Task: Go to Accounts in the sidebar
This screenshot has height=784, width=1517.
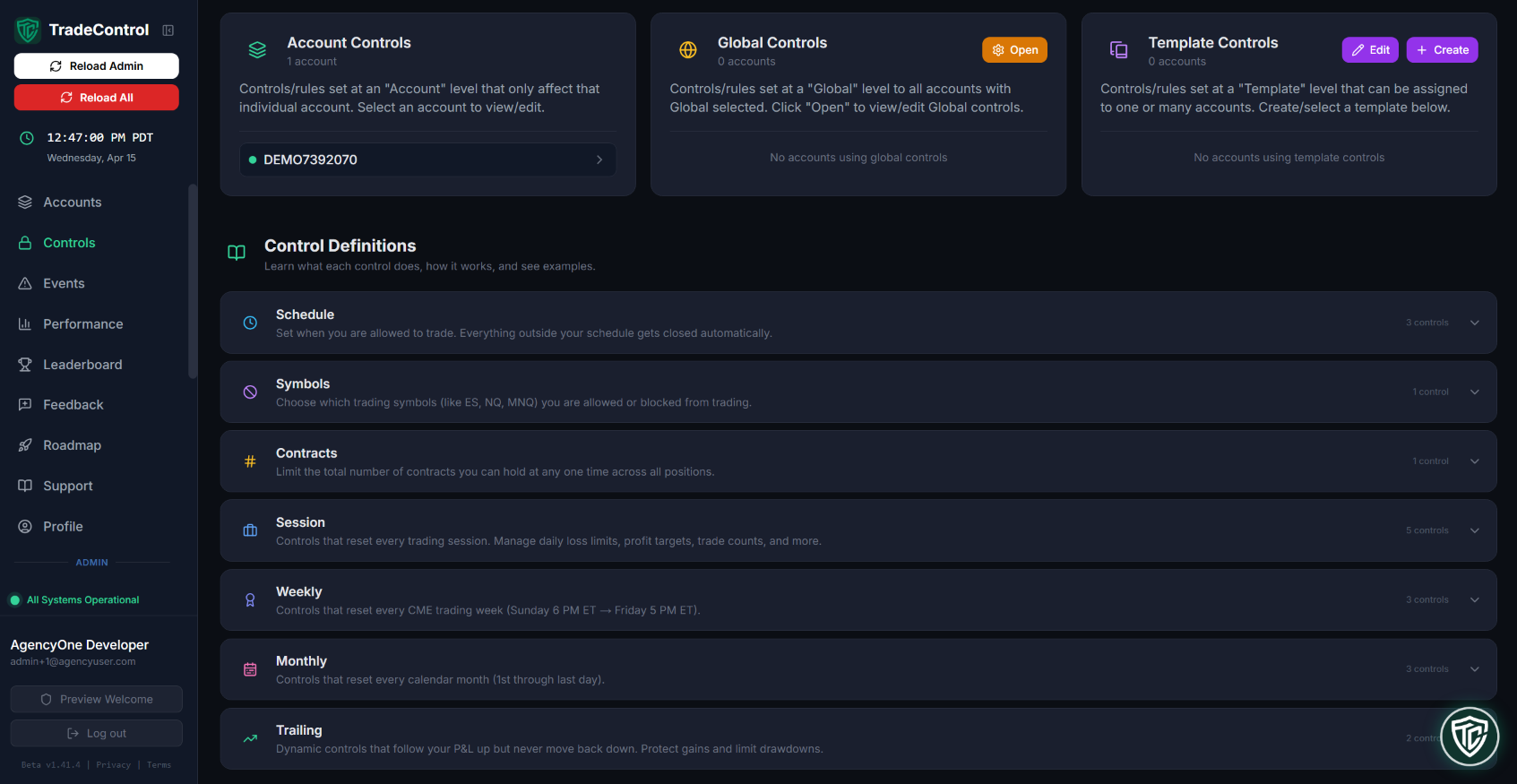Action: pyautogui.click(x=94, y=202)
